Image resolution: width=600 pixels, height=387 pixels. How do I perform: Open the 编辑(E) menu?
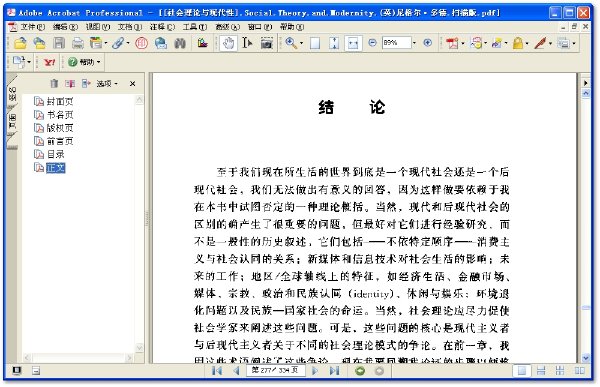[x=65, y=27]
